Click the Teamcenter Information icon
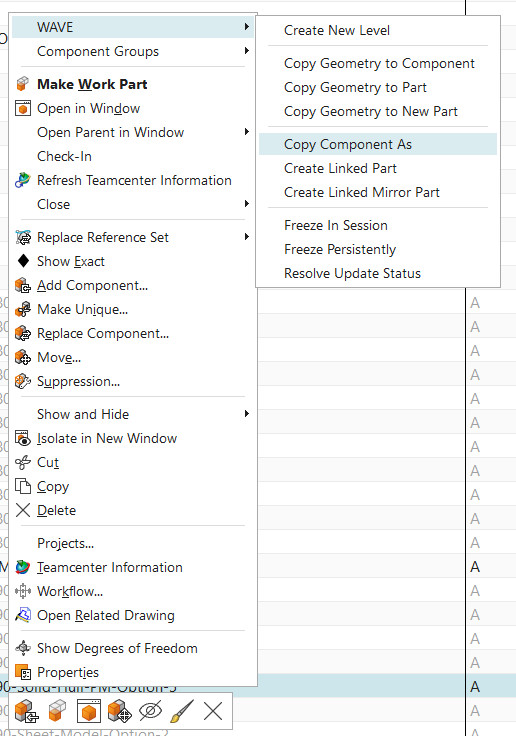 (x=23, y=567)
